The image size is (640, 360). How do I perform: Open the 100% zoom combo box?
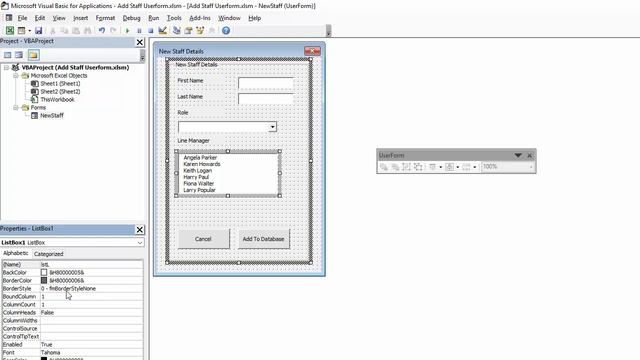508,167
